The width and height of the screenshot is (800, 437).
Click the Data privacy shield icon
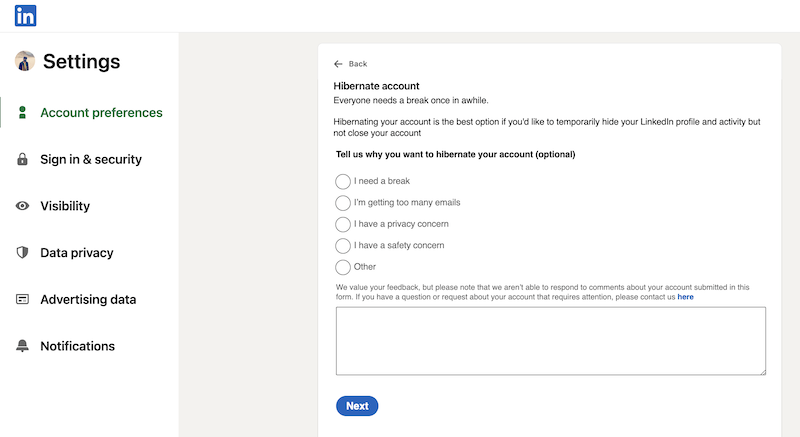23,253
